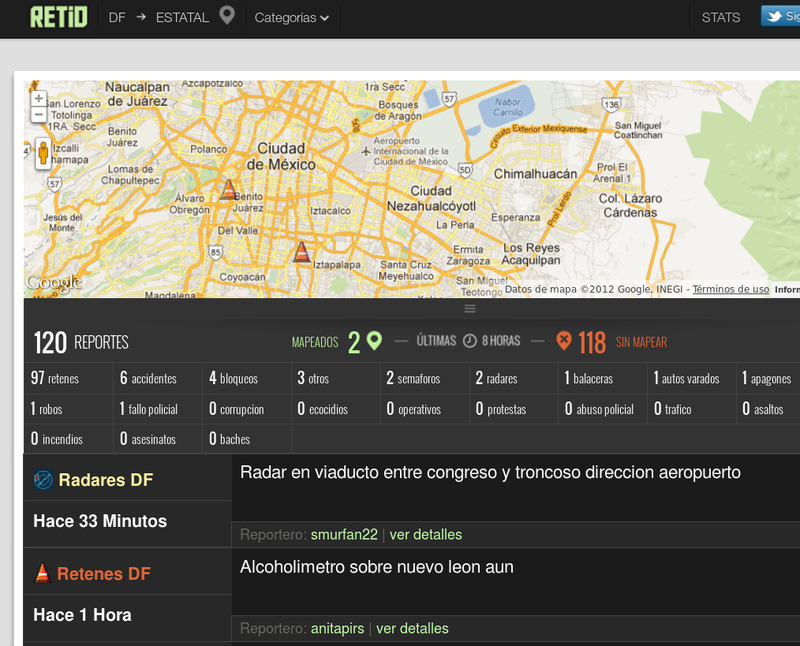This screenshot has height=646, width=800.
Task: Click the 120 REPORTES total
Action: tap(81, 342)
